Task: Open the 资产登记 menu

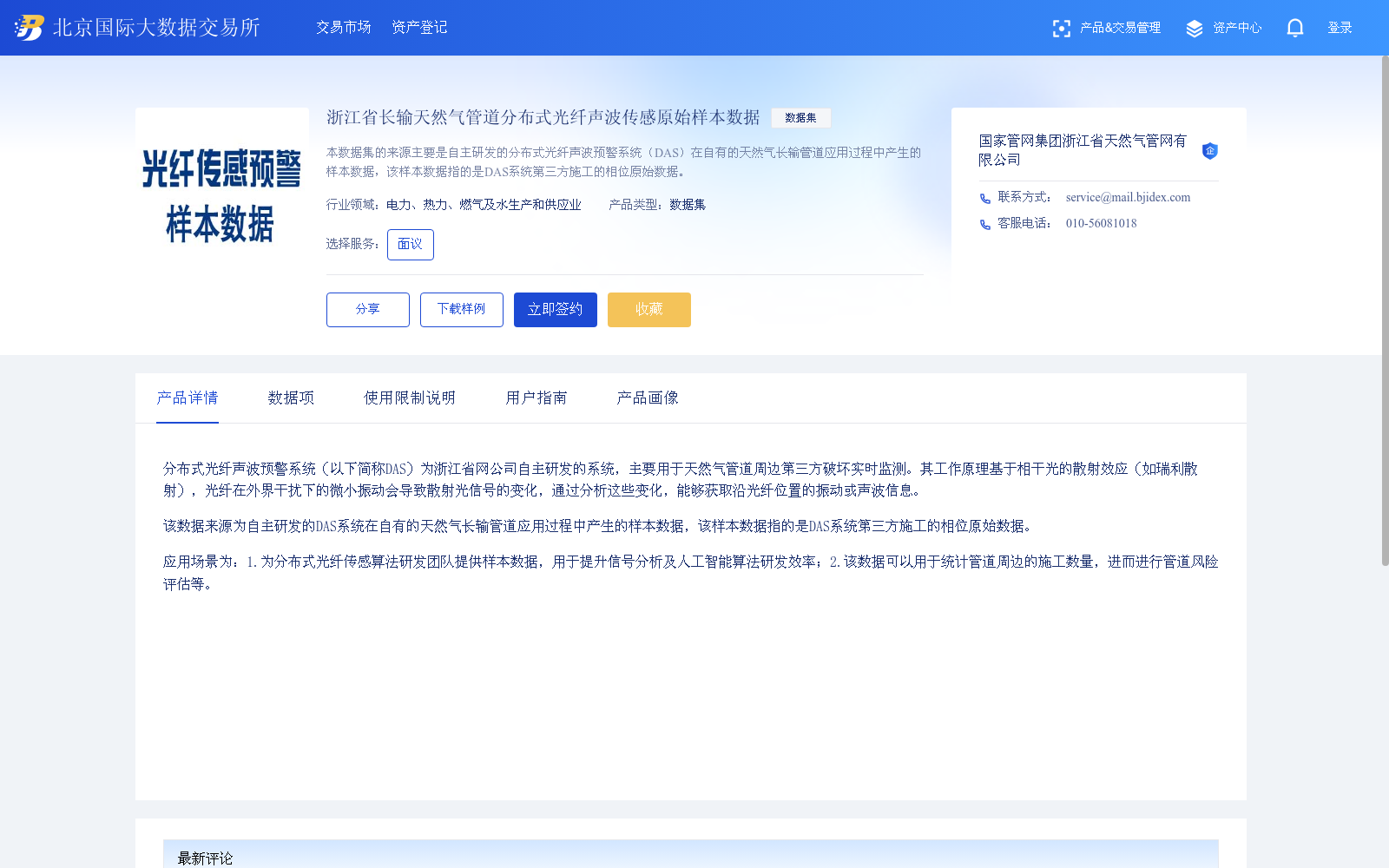Action: click(x=419, y=28)
